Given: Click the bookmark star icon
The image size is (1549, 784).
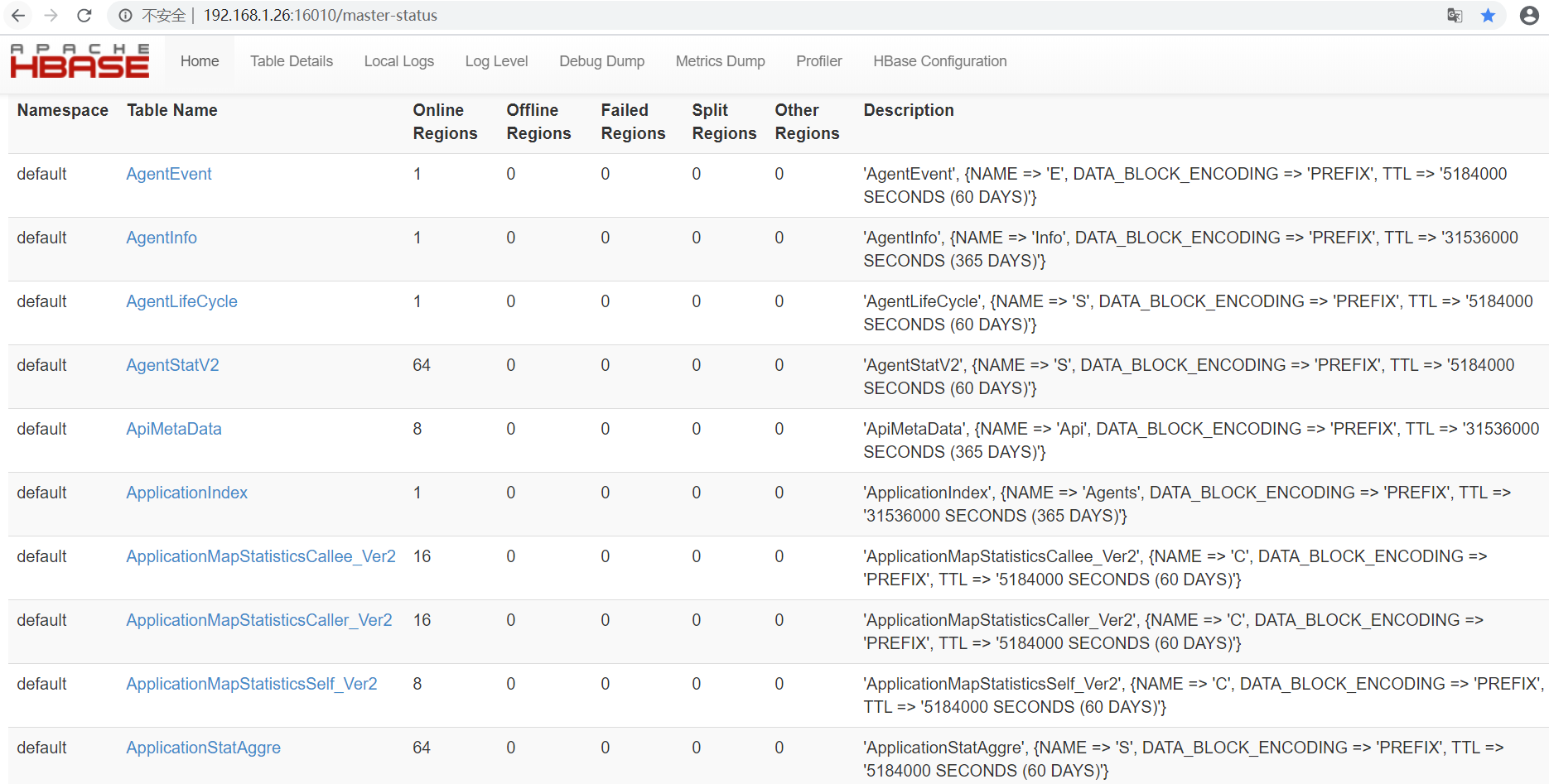Looking at the screenshot, I should [1489, 16].
